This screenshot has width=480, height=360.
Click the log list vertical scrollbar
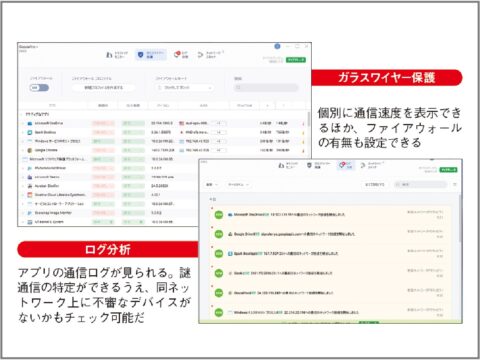point(460,219)
